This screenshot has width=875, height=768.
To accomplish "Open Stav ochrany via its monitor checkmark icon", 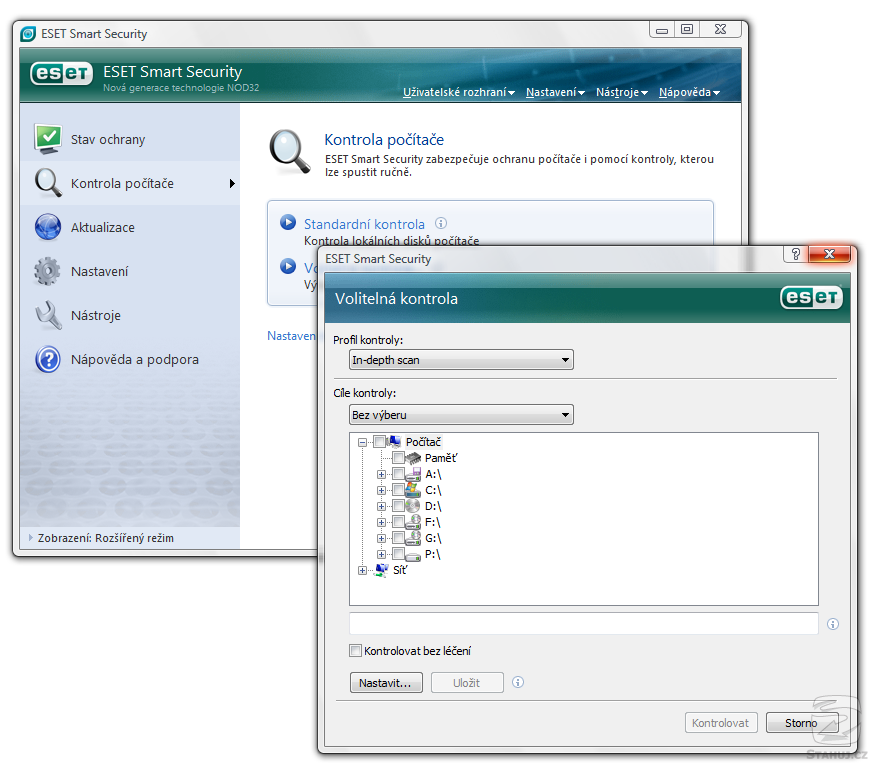I will [x=48, y=138].
